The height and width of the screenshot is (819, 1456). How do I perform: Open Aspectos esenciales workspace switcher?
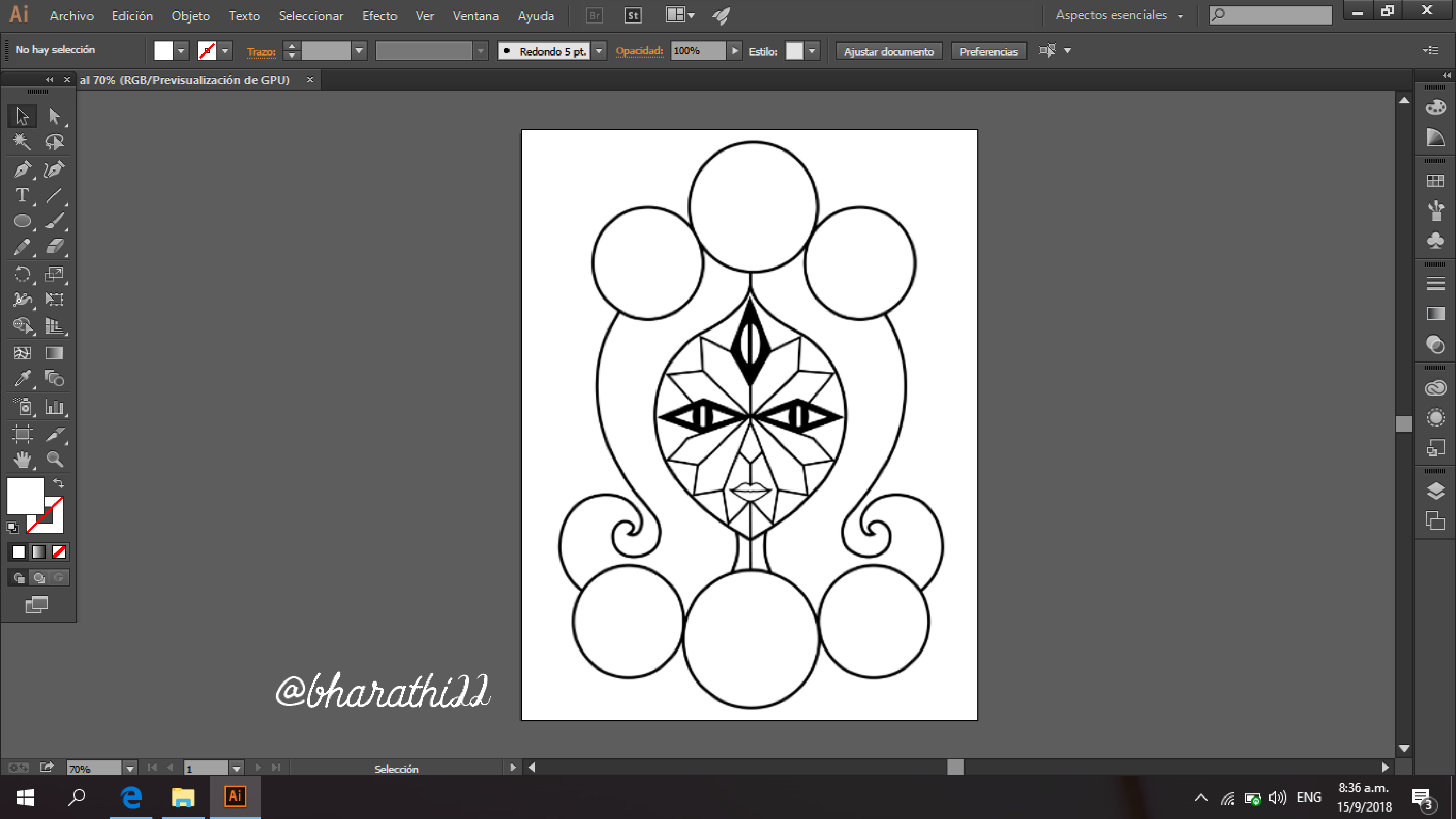pos(1119,15)
